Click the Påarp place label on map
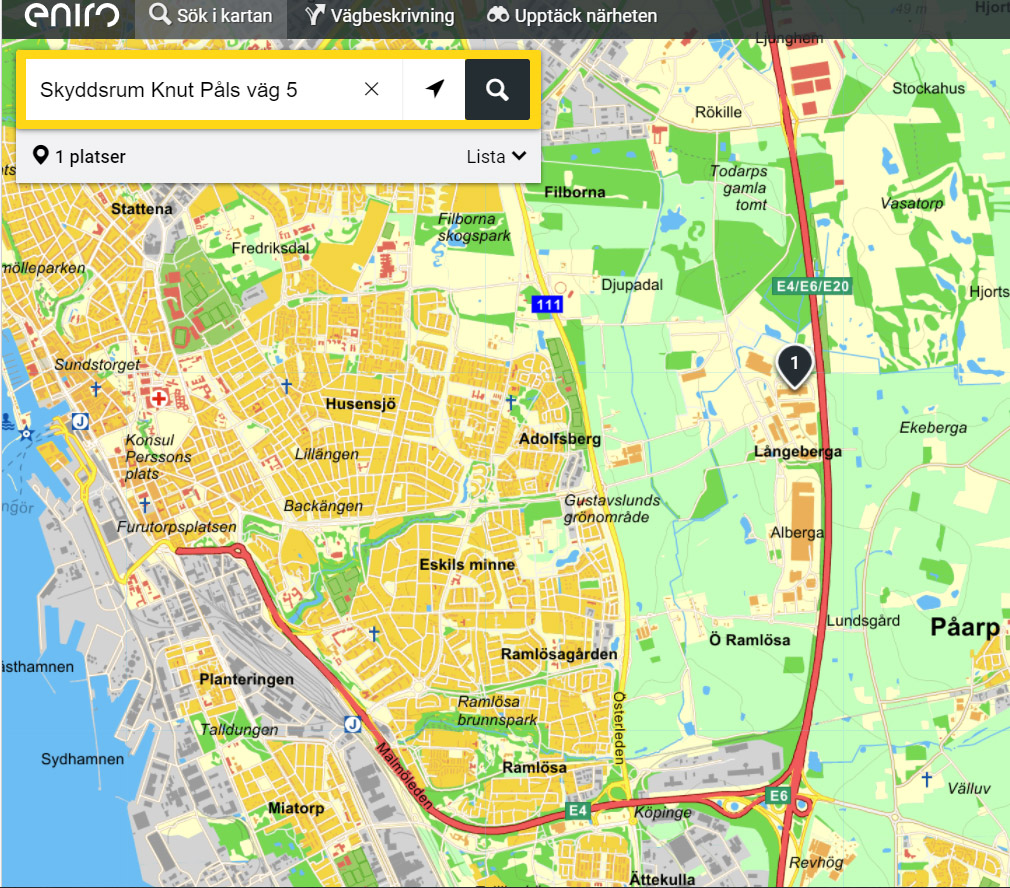 964,628
